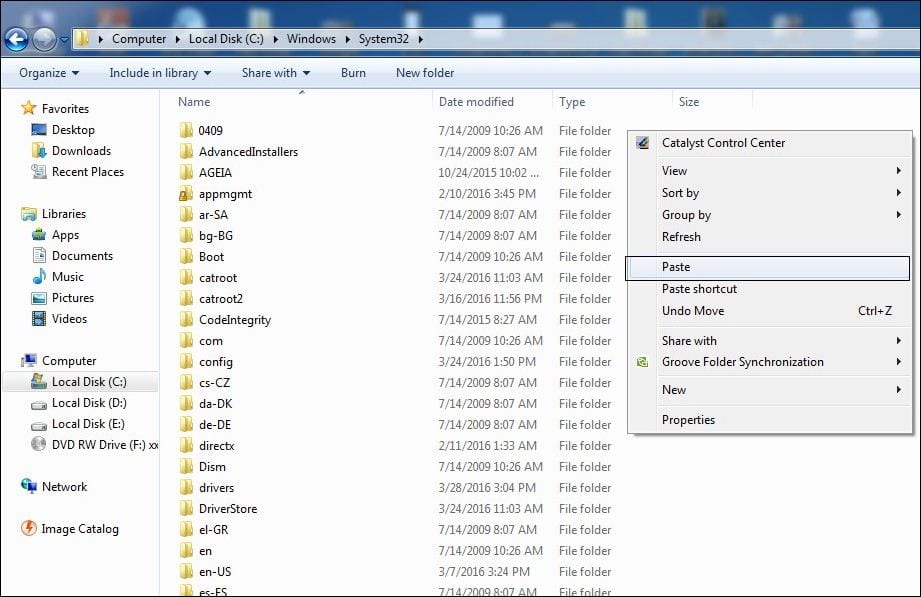Click the Libraries icon in navigation pane
Image resolution: width=921 pixels, height=597 pixels.
(28, 214)
